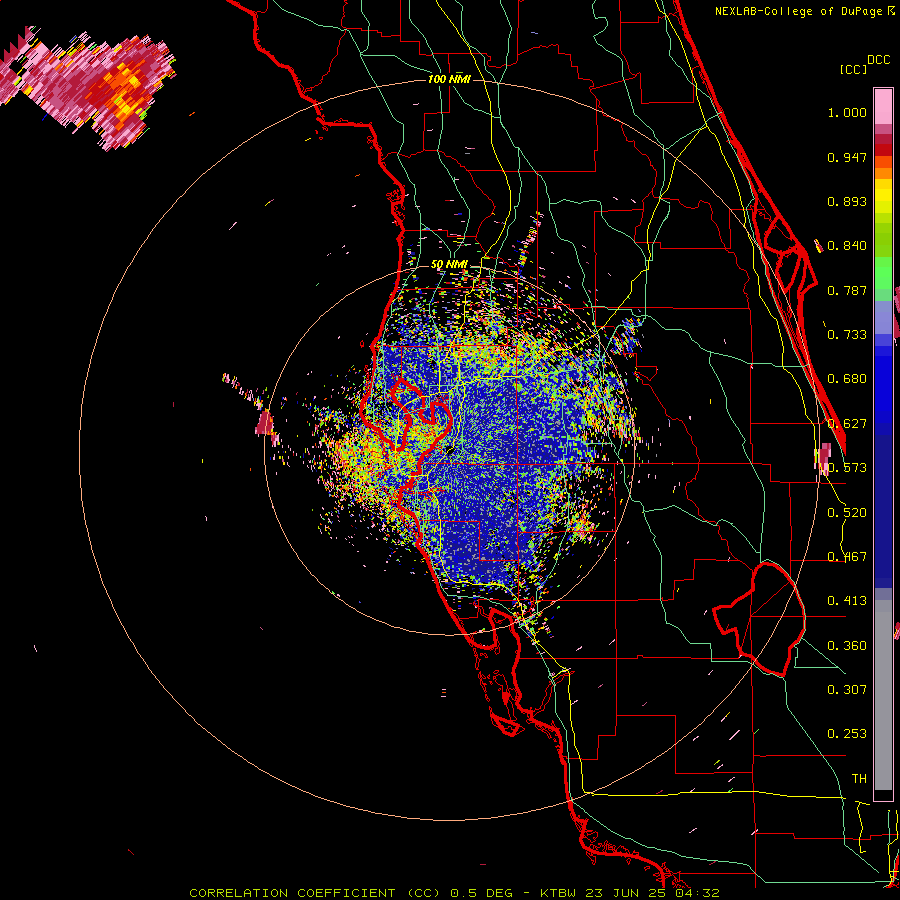
Task: Pick the light pink segment at the top of the color bar
Action: 883,106
